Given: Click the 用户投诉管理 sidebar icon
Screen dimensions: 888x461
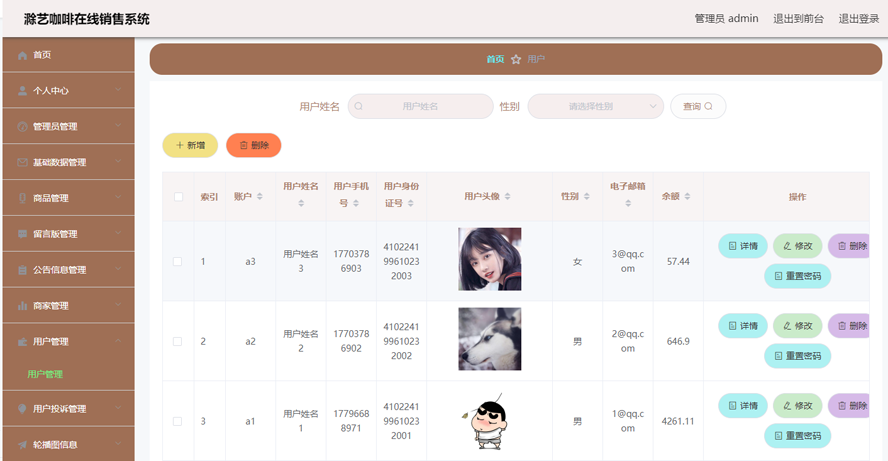Looking at the screenshot, I should (x=22, y=409).
